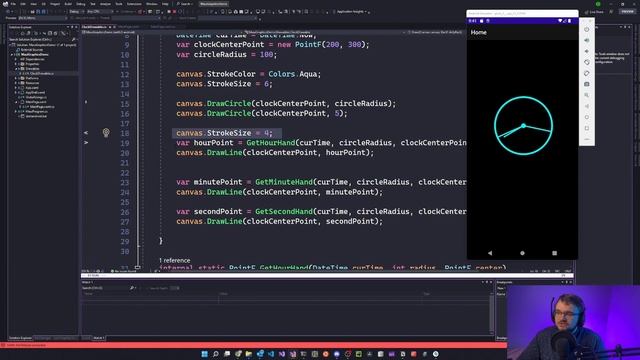This screenshot has height=360, width=640.
Task: Open the Edit menu
Action: click(23, 4)
